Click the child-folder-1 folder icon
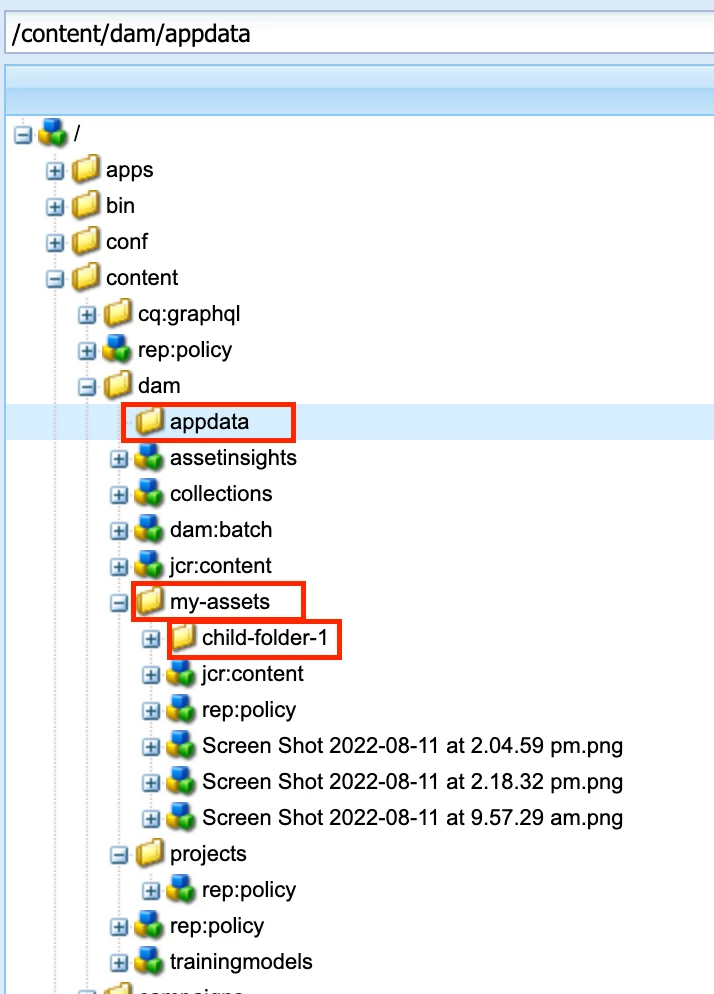 tap(182, 637)
